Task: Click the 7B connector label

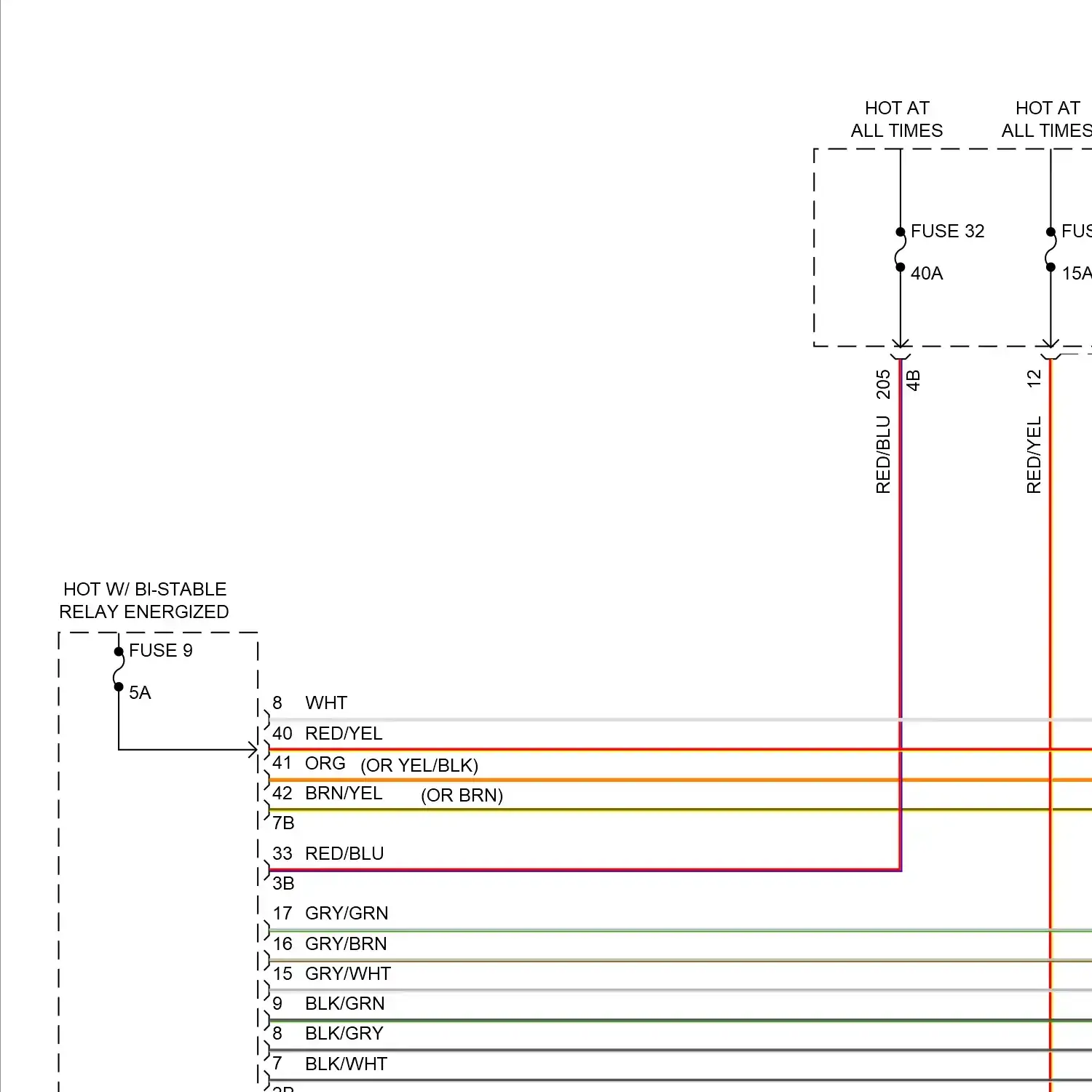Action: pos(283,823)
